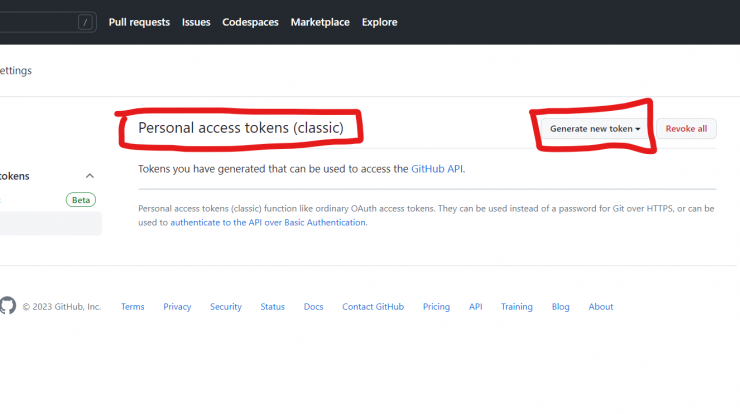The image size is (740, 414).
Task: Select the highlighted tokens sidebar item
Action: [x=50, y=223]
